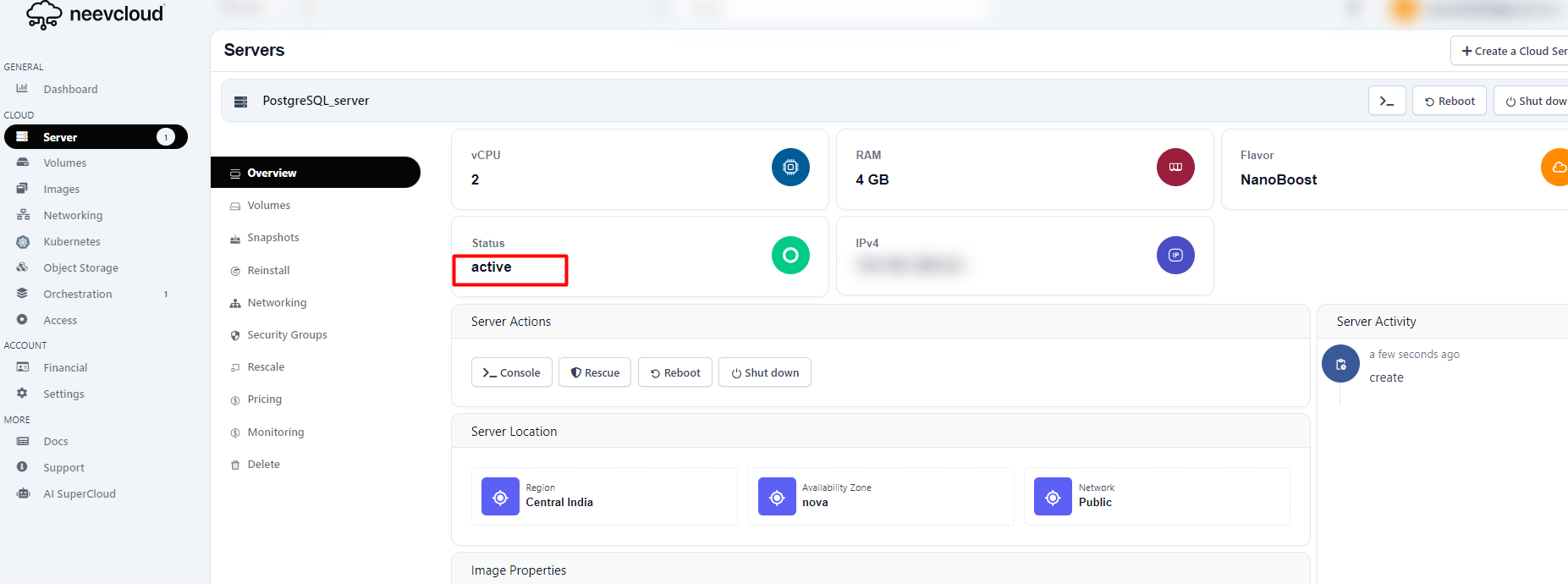Click the green Status circle icon
Screen dimensions: 1568x584
(790, 255)
